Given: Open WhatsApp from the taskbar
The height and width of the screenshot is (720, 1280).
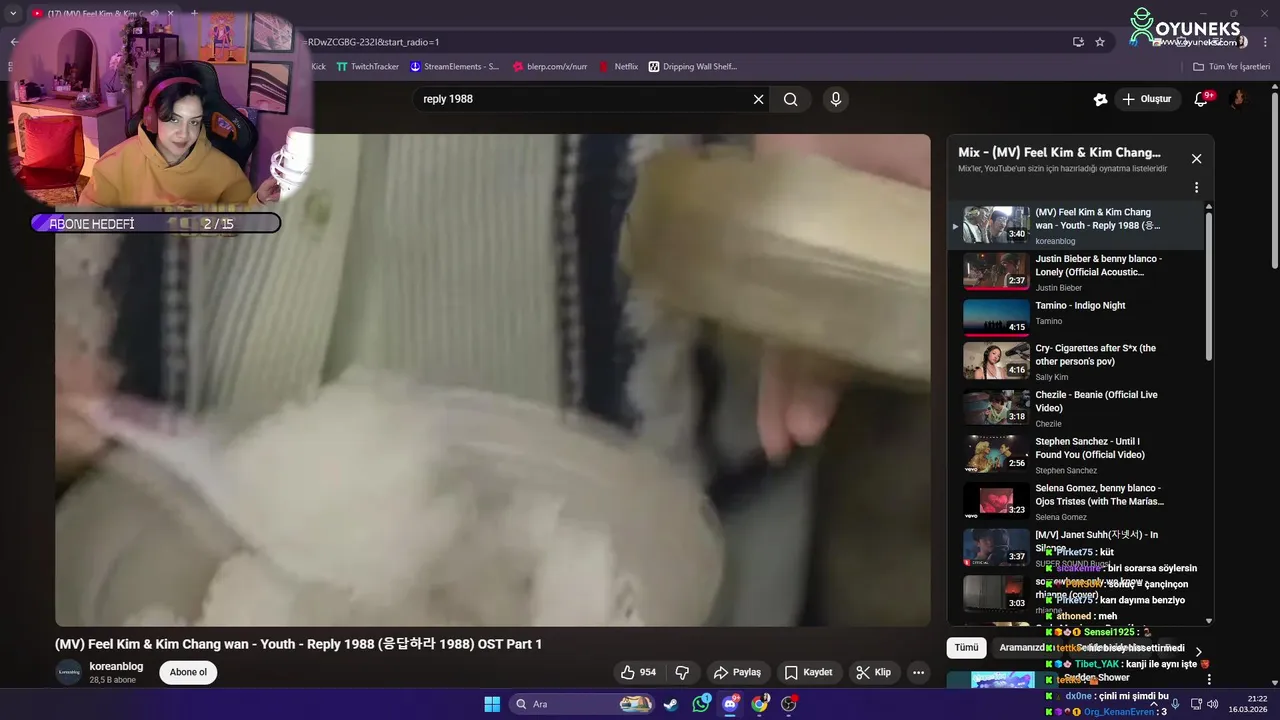Looking at the screenshot, I should coord(701,704).
